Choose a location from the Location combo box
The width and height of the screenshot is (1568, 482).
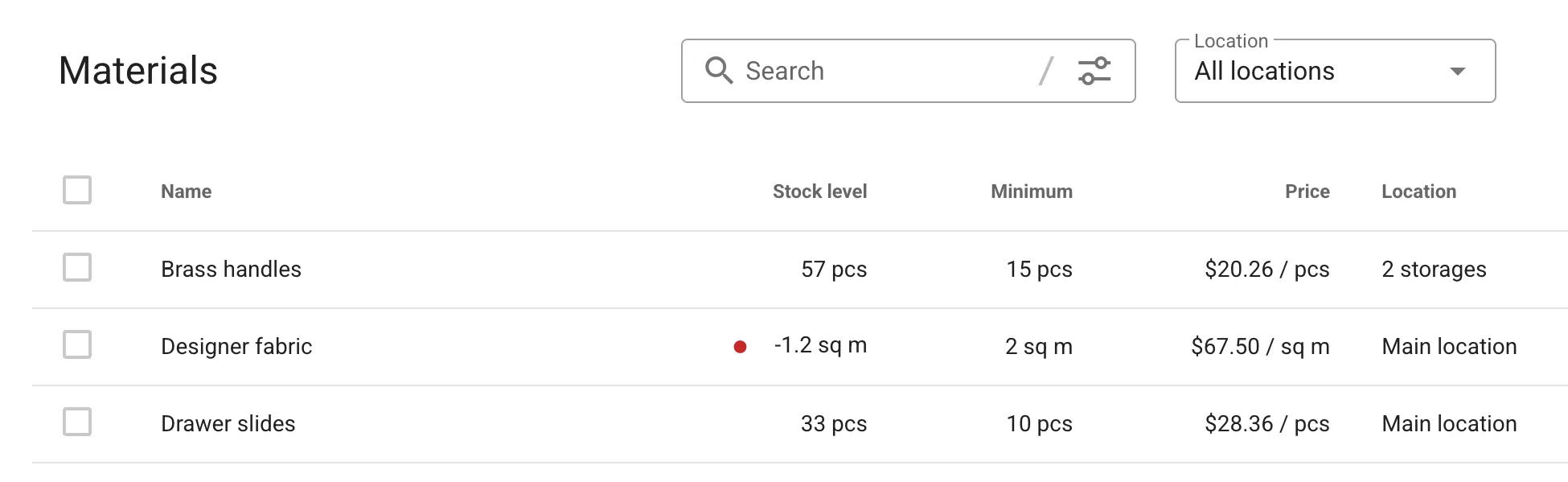(x=1333, y=71)
